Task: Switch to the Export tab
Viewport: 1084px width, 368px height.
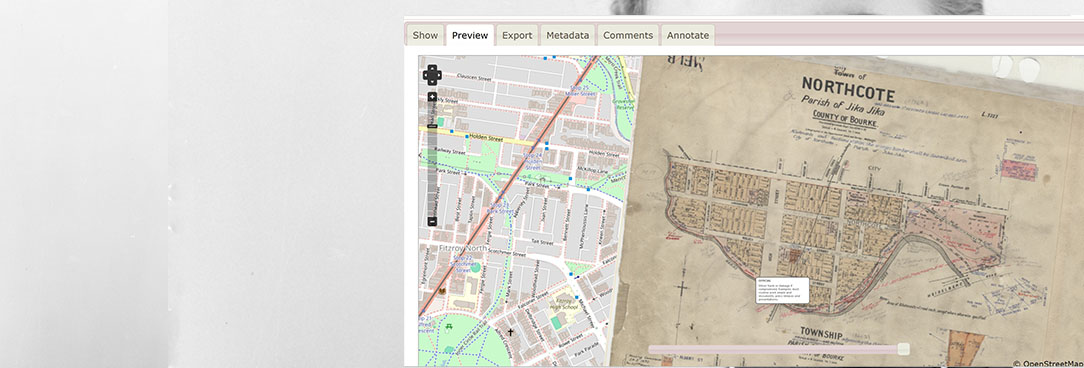Action: pos(517,35)
